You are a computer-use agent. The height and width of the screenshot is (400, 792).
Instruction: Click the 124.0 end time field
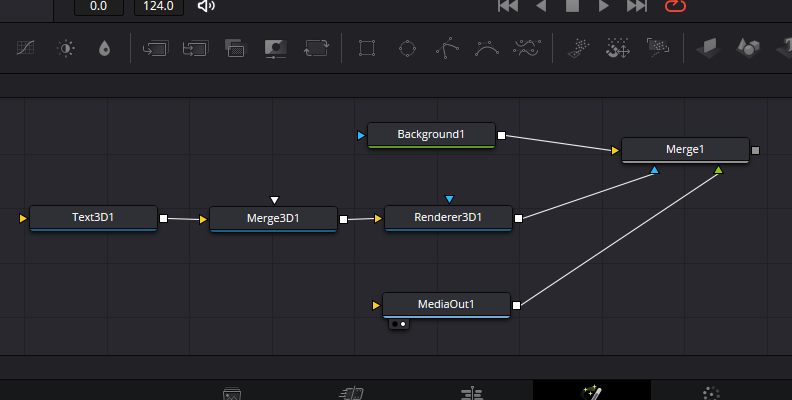coord(159,6)
